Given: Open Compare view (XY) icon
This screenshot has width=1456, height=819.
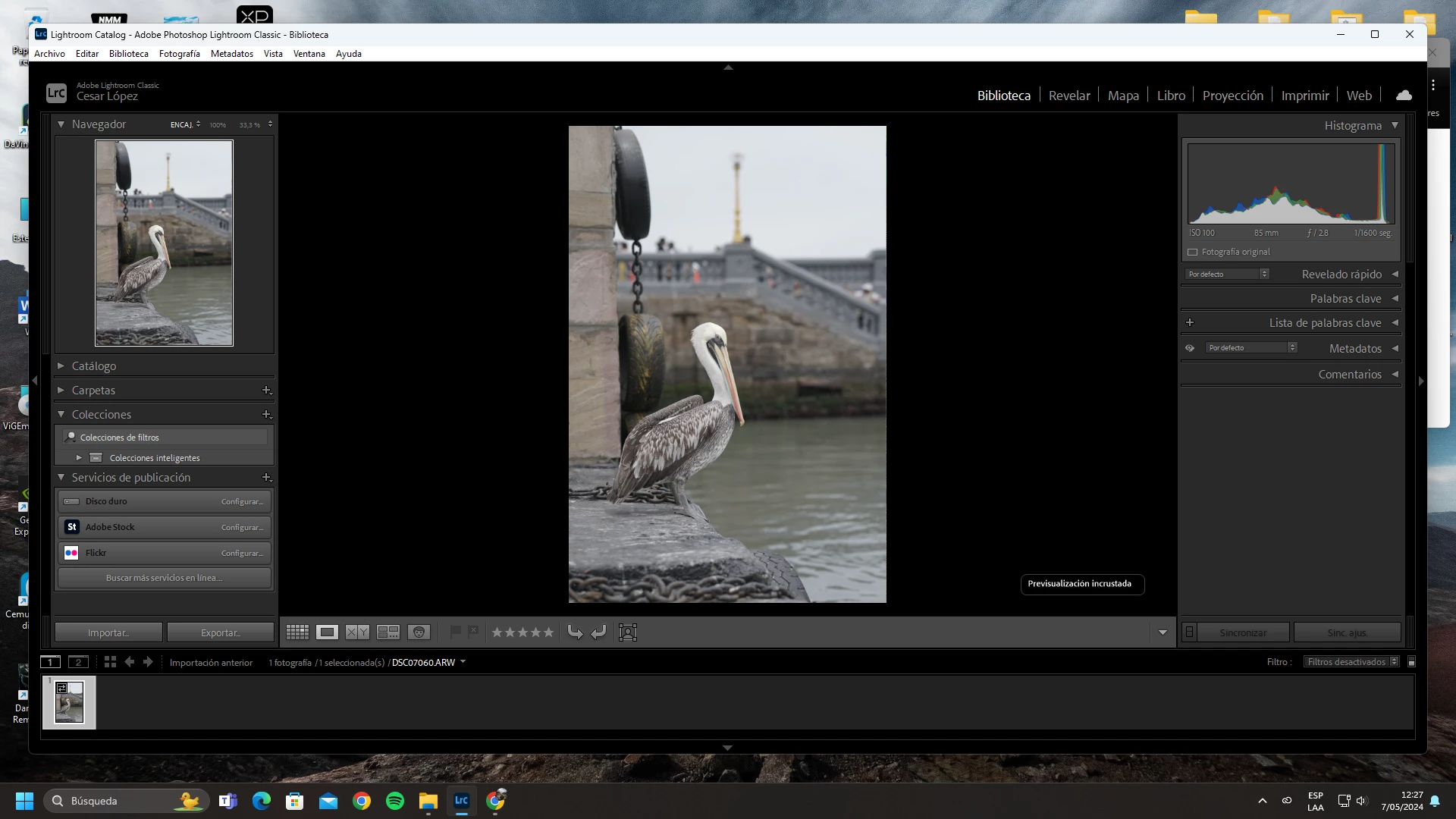Looking at the screenshot, I should (x=357, y=632).
